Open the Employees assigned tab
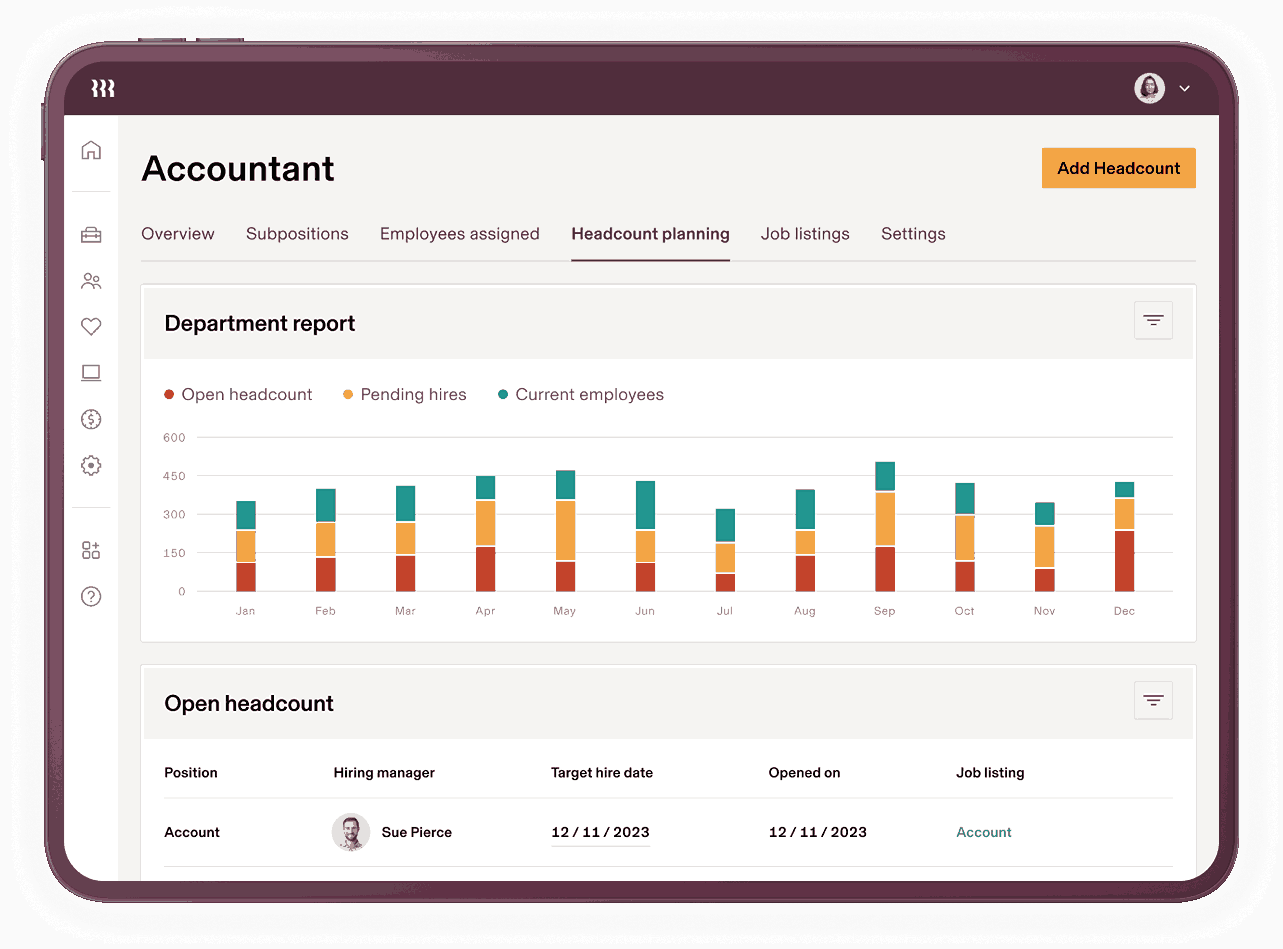Screen dimensions: 1283x949 (x=460, y=233)
